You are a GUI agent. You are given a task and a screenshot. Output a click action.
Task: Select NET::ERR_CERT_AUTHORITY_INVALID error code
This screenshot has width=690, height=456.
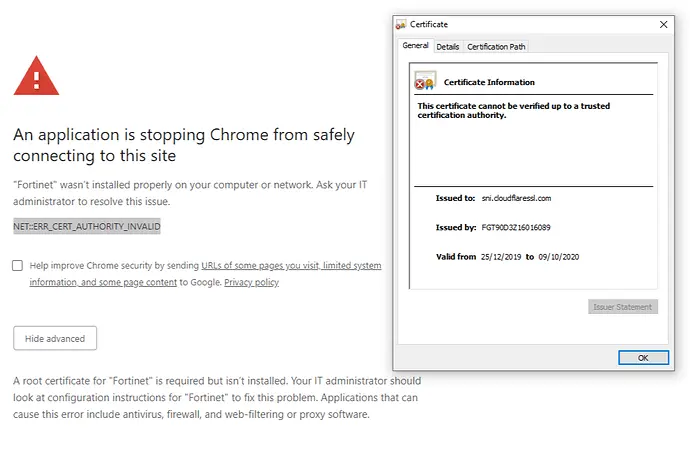coord(87,226)
